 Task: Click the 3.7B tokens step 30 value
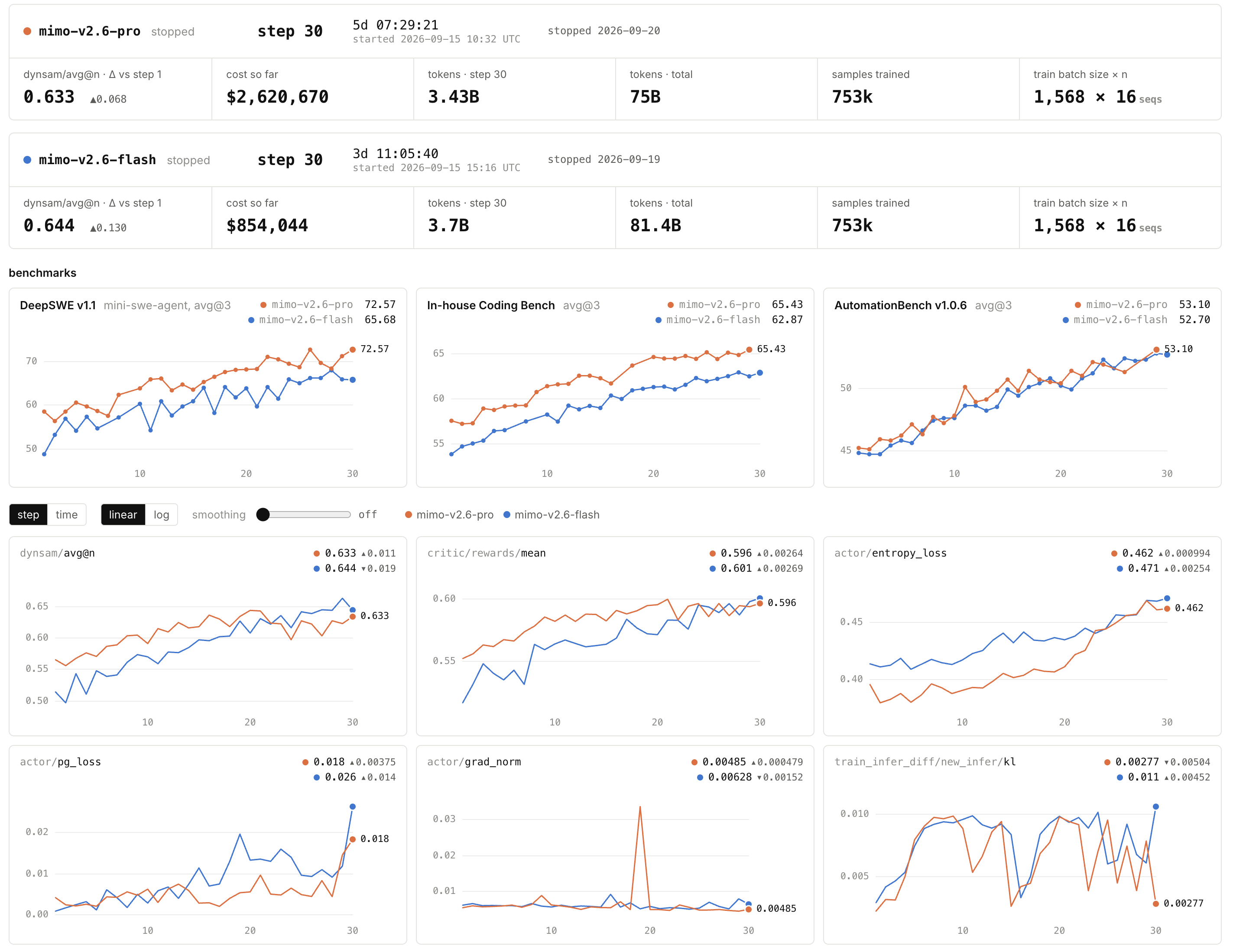tap(448, 226)
